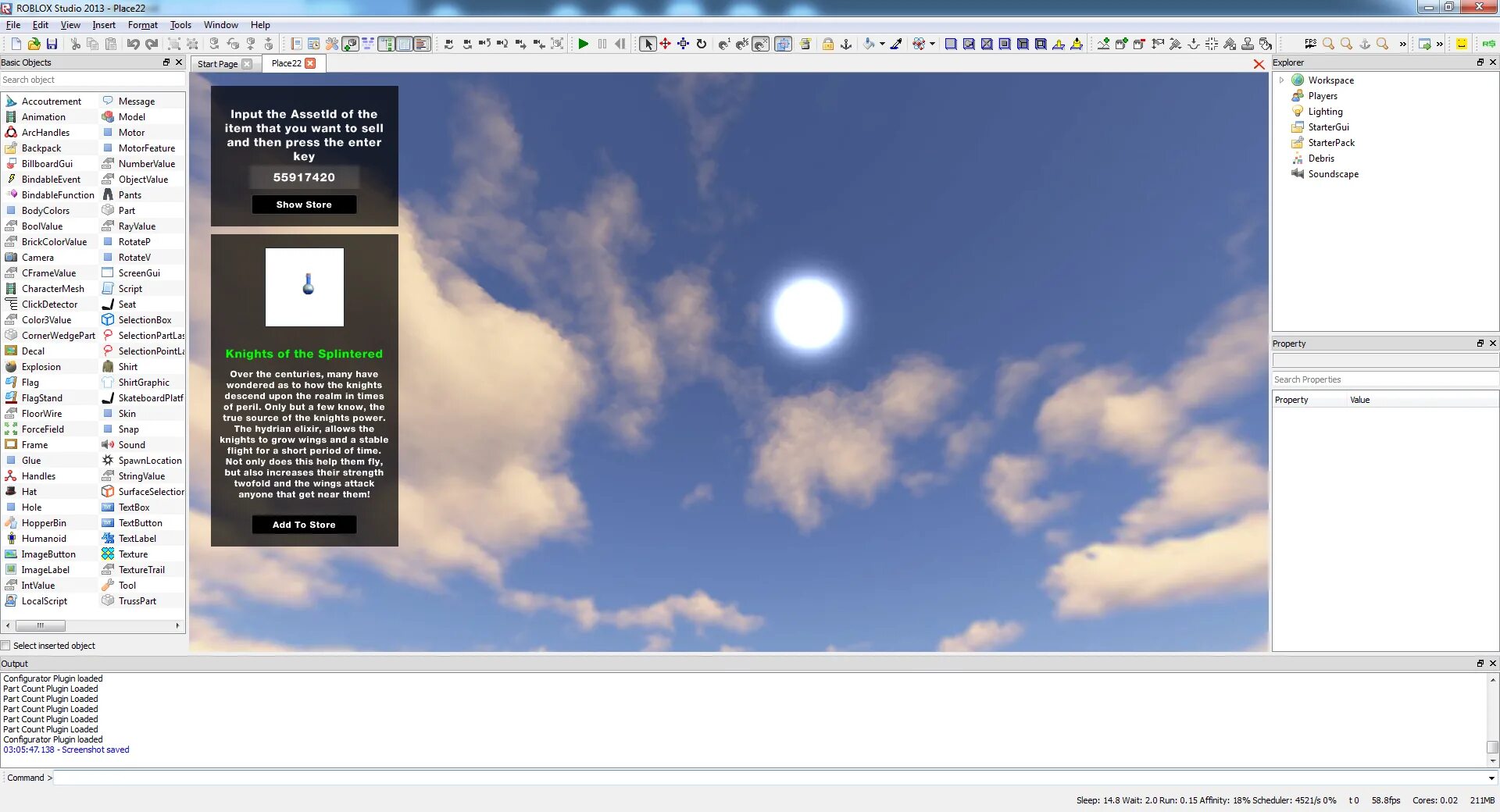Click the Add To Store button
Screen dimensions: 1500x812
coord(304,525)
